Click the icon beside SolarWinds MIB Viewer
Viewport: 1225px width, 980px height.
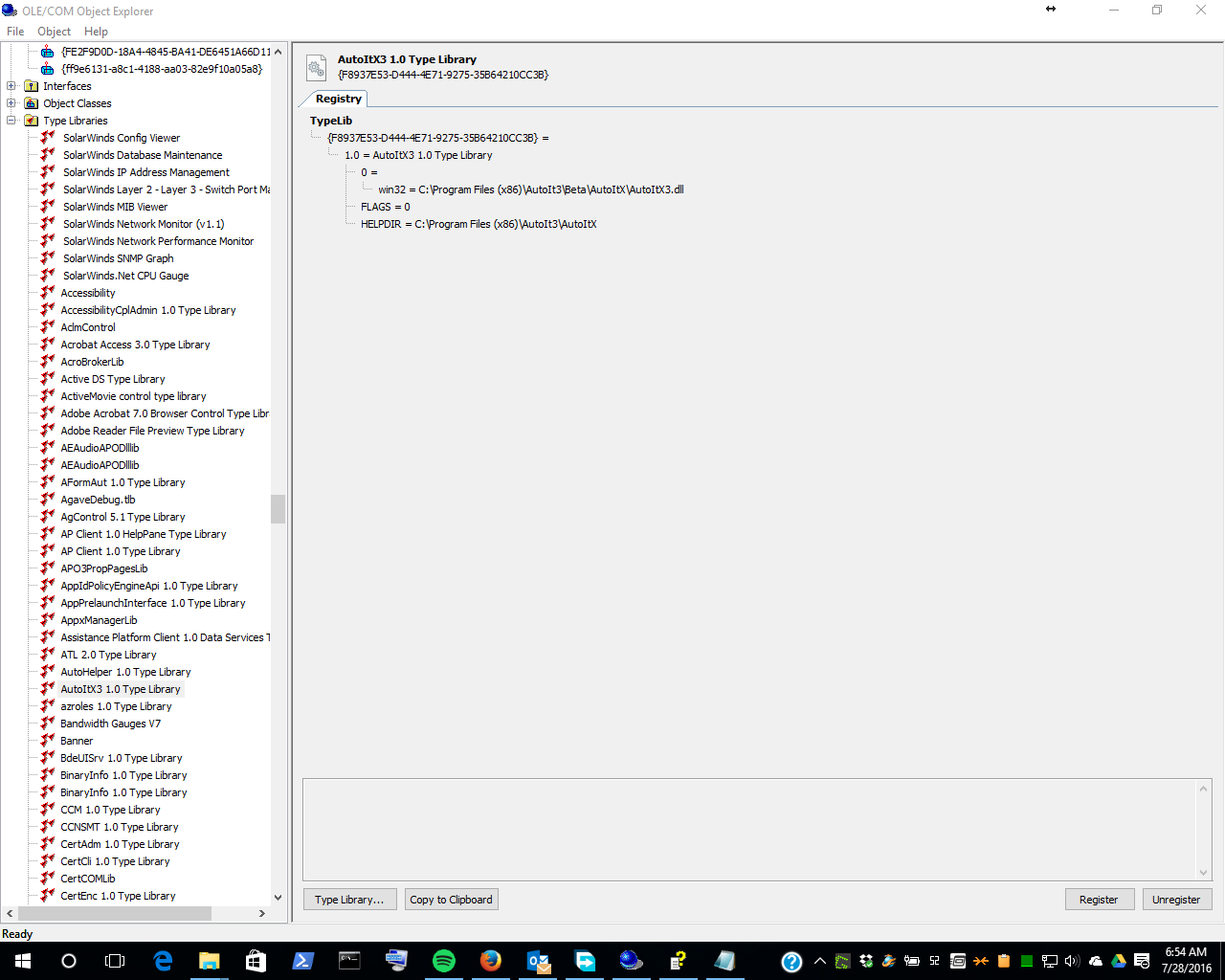click(47, 207)
